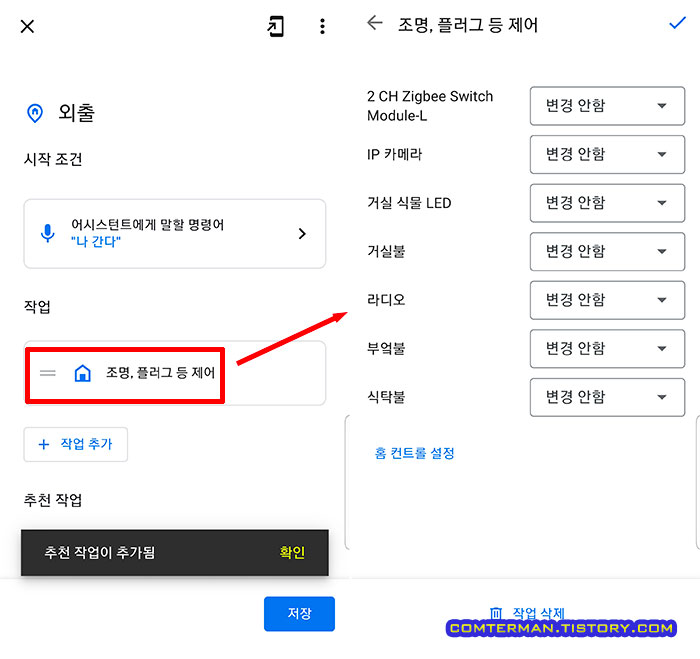Image resolution: width=700 pixels, height=659 pixels.
Task: Open the 거실 식물 LED dropdown
Action: click(x=607, y=203)
